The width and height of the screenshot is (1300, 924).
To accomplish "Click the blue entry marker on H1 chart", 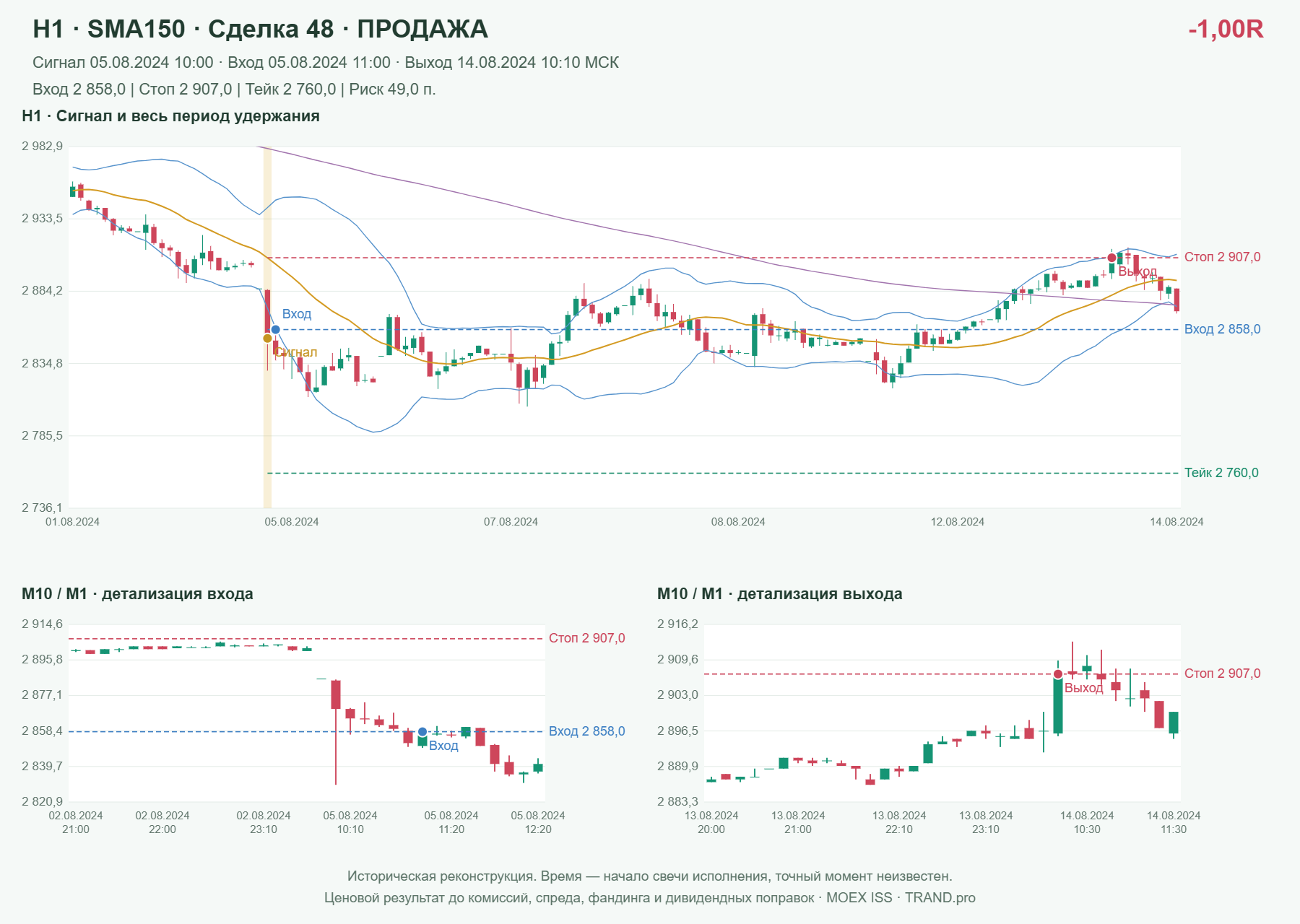I will click(x=275, y=330).
